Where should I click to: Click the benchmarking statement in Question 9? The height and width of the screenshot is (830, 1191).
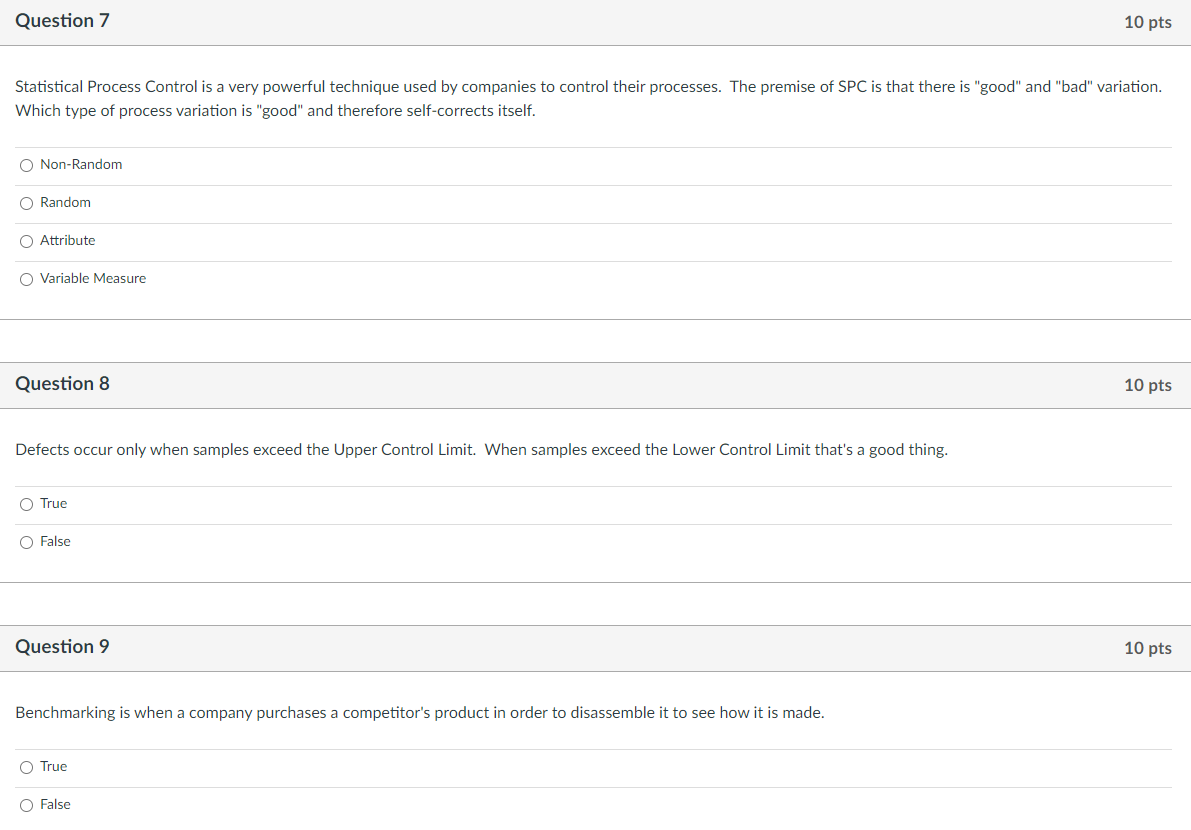(420, 712)
